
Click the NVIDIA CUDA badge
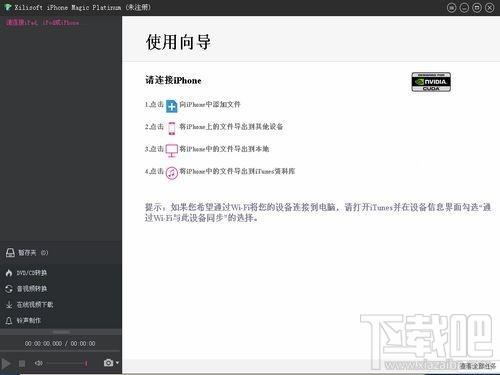tap(431, 82)
